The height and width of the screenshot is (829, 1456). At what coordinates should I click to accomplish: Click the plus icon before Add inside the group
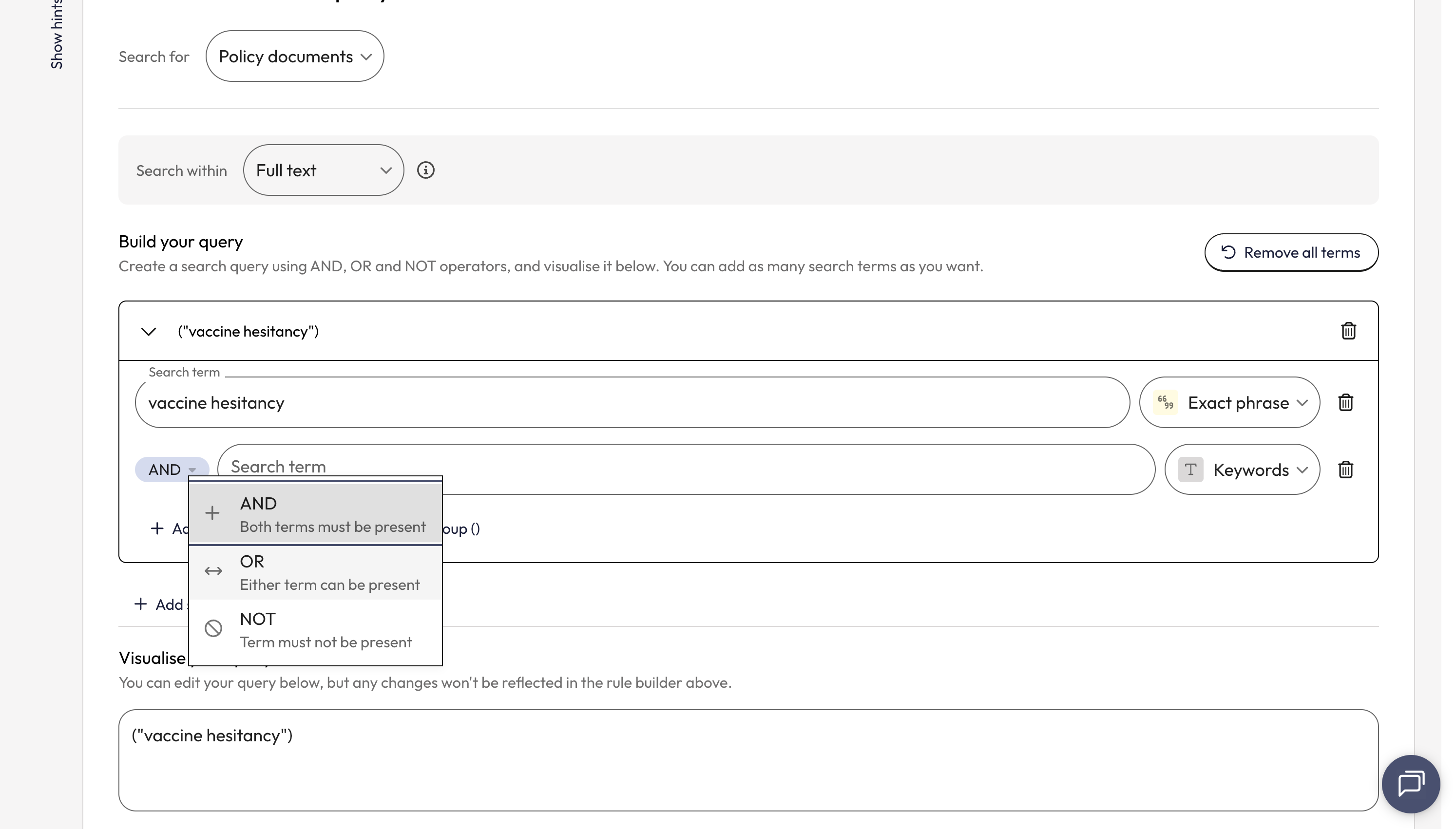coord(156,528)
